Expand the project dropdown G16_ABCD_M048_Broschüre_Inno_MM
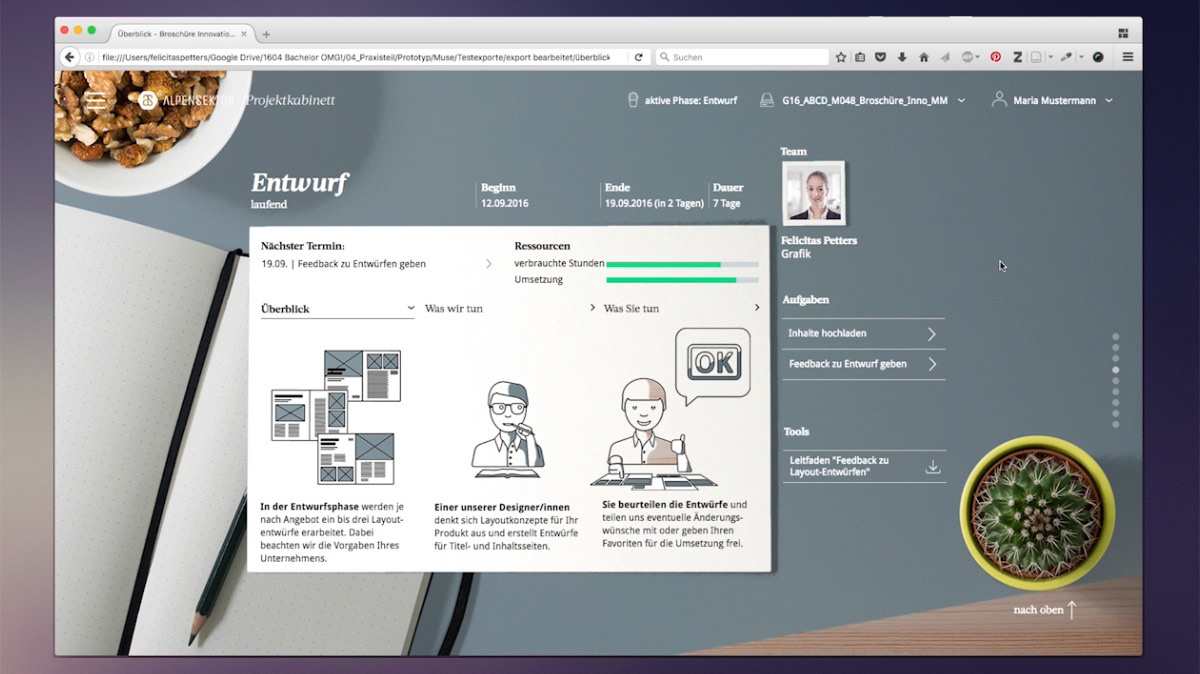 (961, 100)
